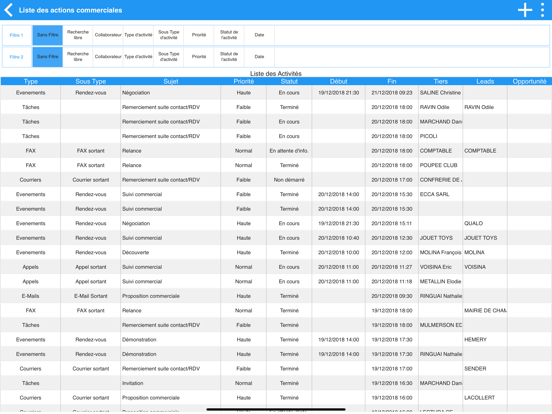The width and height of the screenshot is (552, 414).
Task: Select Sous Type d'activité in Filtre 2
Action: [x=169, y=57]
